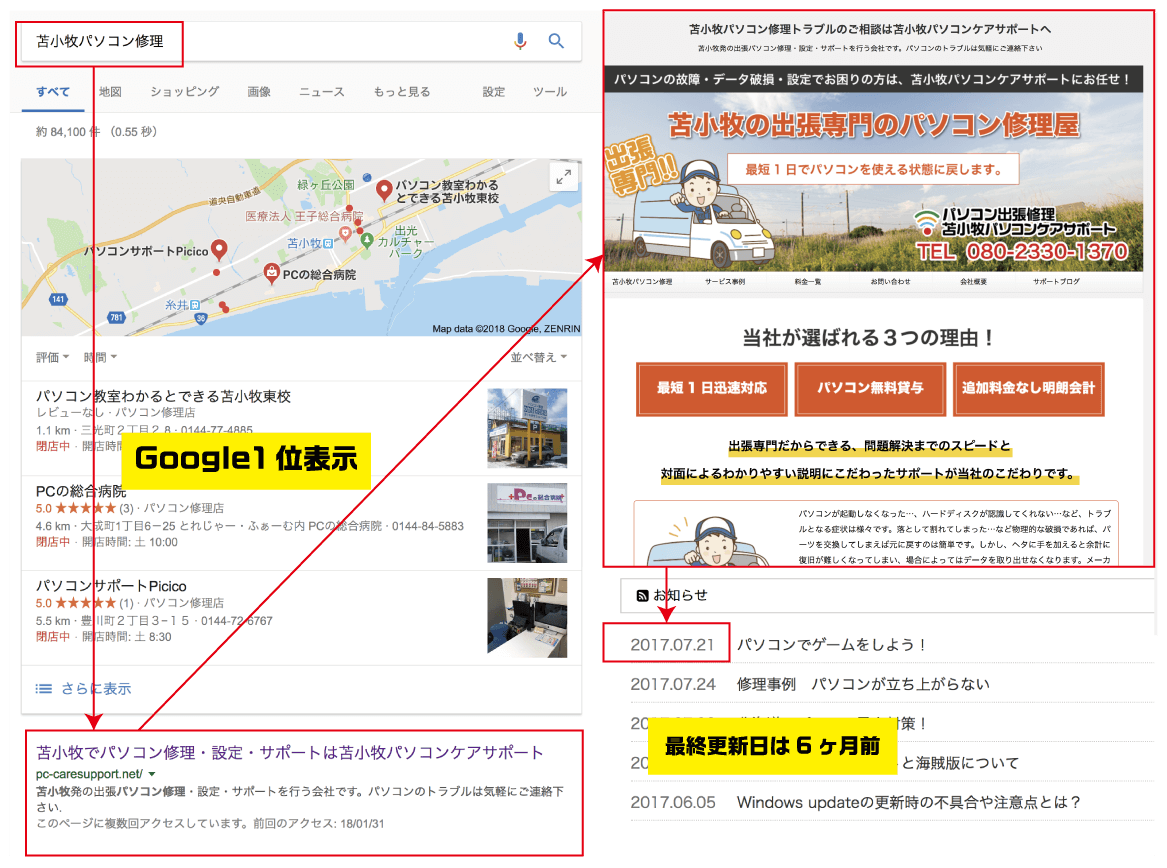Open the 並べ替え sort dropdown
The width and height of the screenshot is (1167, 868).
click(x=539, y=357)
